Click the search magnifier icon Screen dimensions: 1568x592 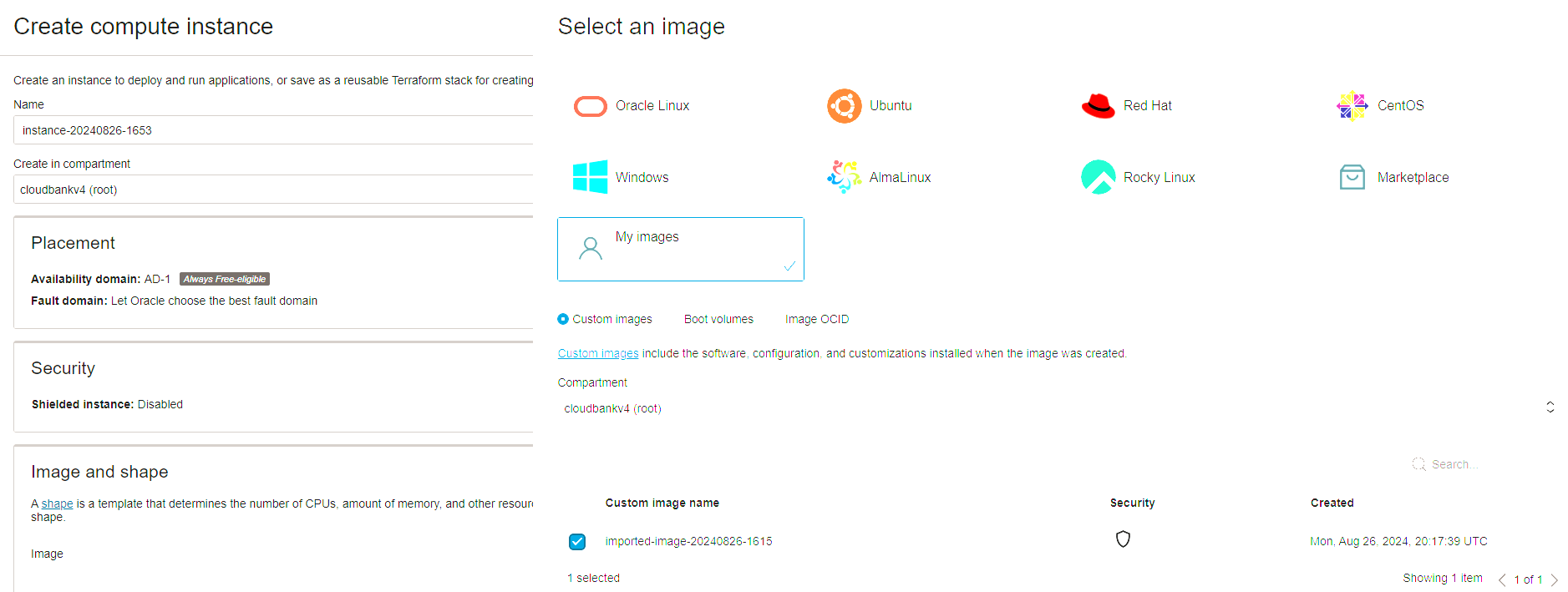pos(1418,464)
